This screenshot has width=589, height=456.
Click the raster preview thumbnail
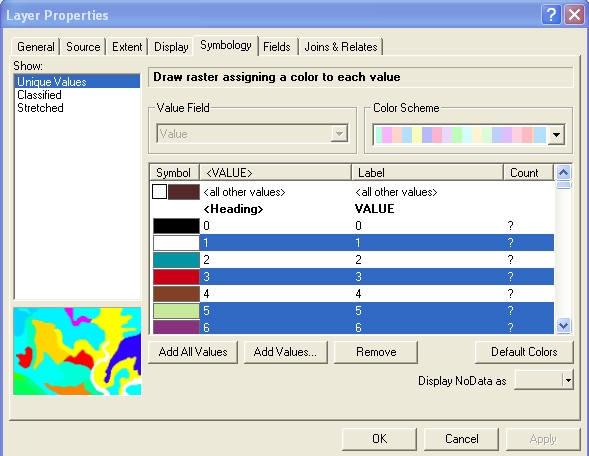(77, 351)
